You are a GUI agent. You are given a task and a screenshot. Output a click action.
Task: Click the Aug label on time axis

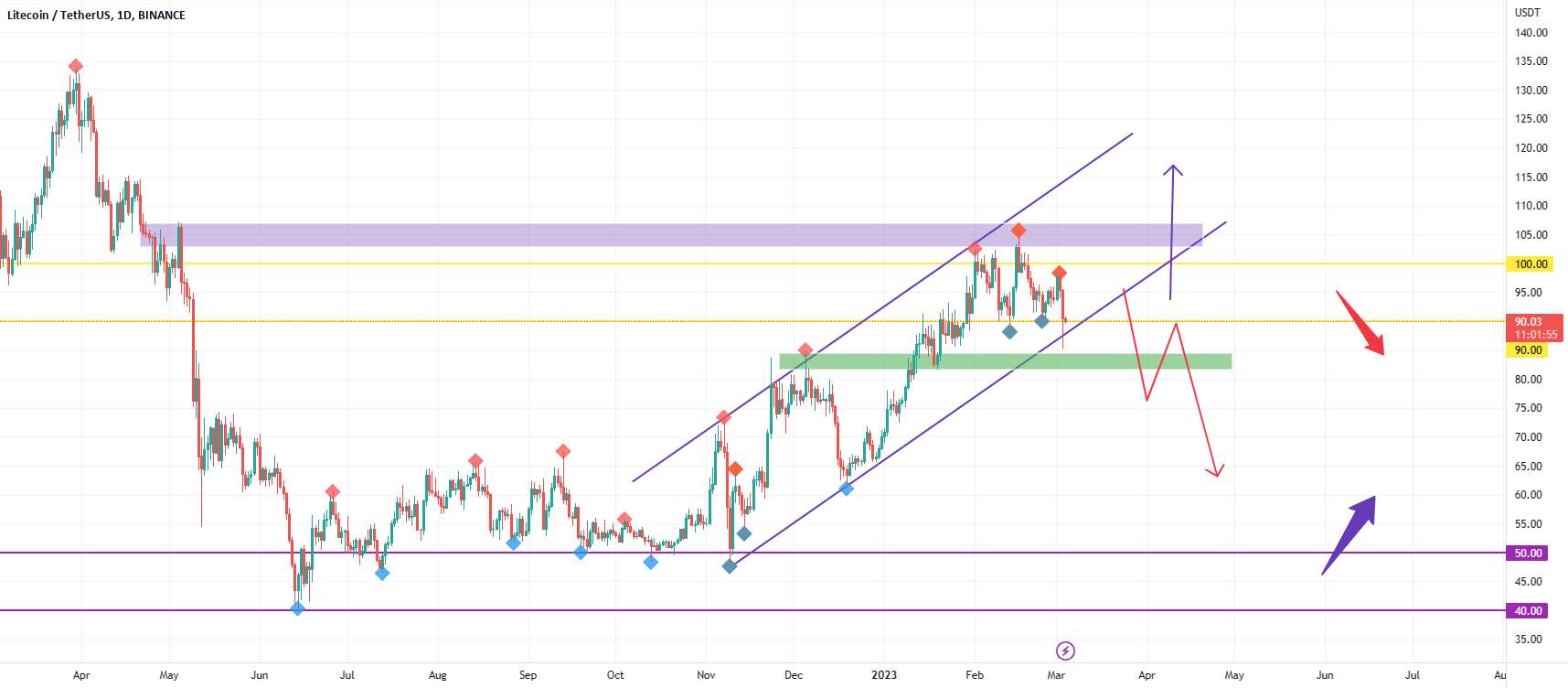(438, 675)
